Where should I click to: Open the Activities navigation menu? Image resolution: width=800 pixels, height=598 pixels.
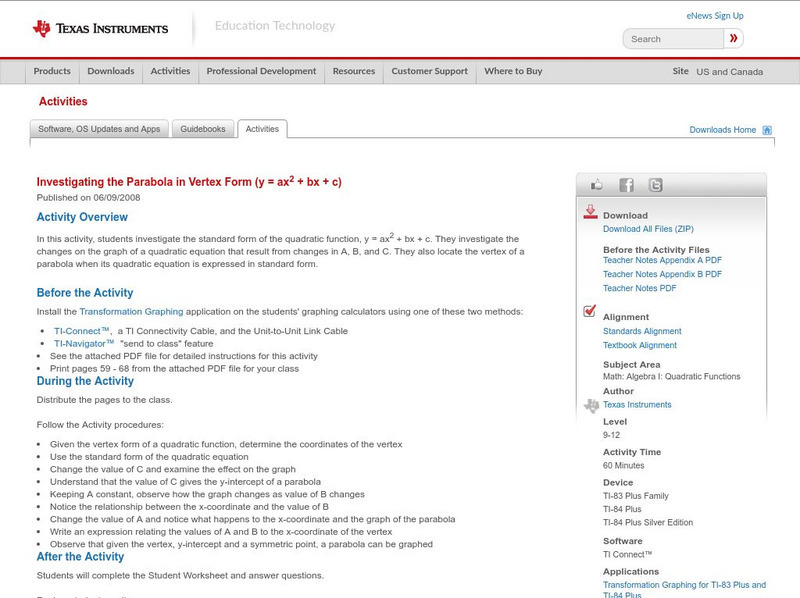pyautogui.click(x=170, y=71)
